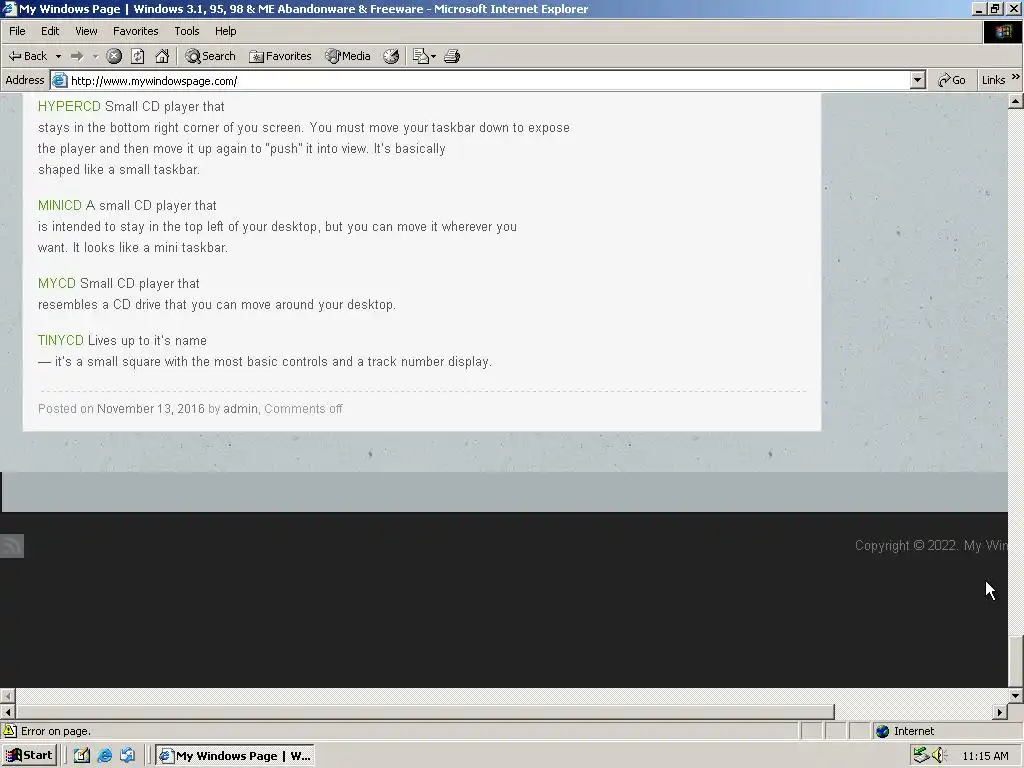Print the page with the Print icon
The width and height of the screenshot is (1024, 768).
tap(452, 56)
